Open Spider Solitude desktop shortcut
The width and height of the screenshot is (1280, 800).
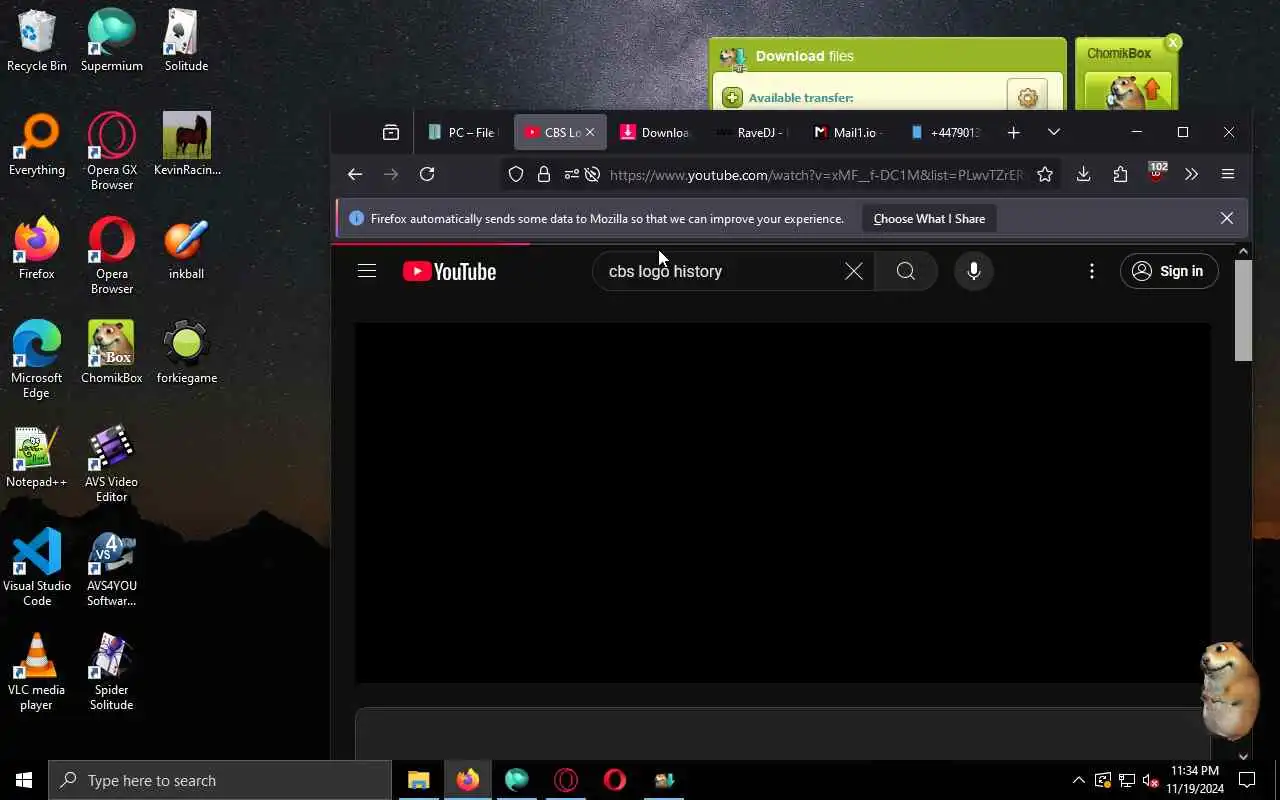112,670
